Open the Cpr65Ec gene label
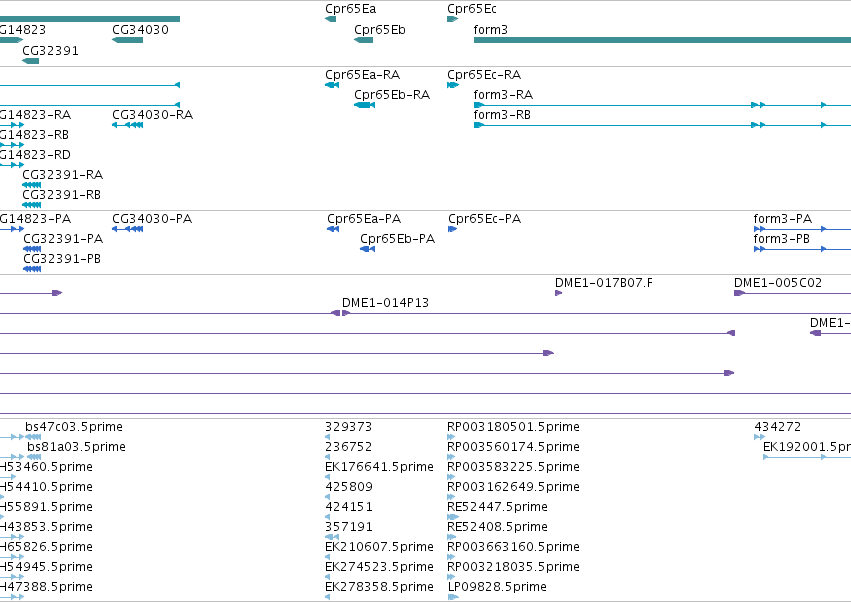The width and height of the screenshot is (851, 602). point(472,9)
